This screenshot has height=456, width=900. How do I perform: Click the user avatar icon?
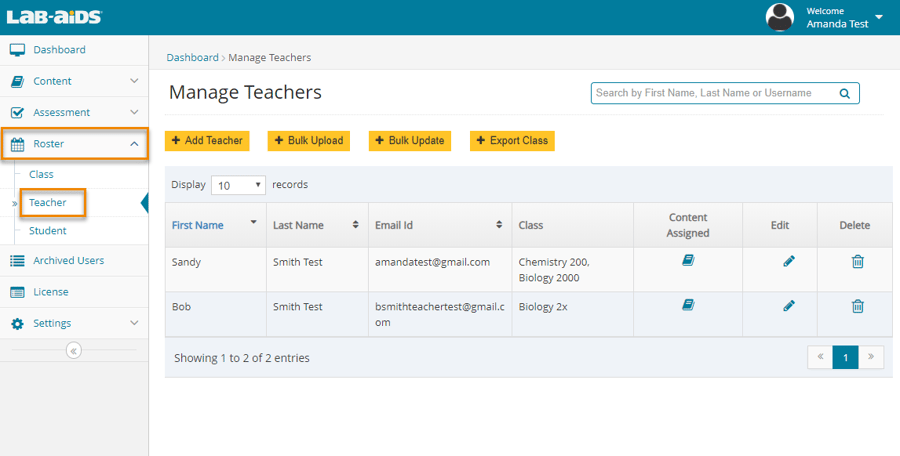tap(779, 17)
